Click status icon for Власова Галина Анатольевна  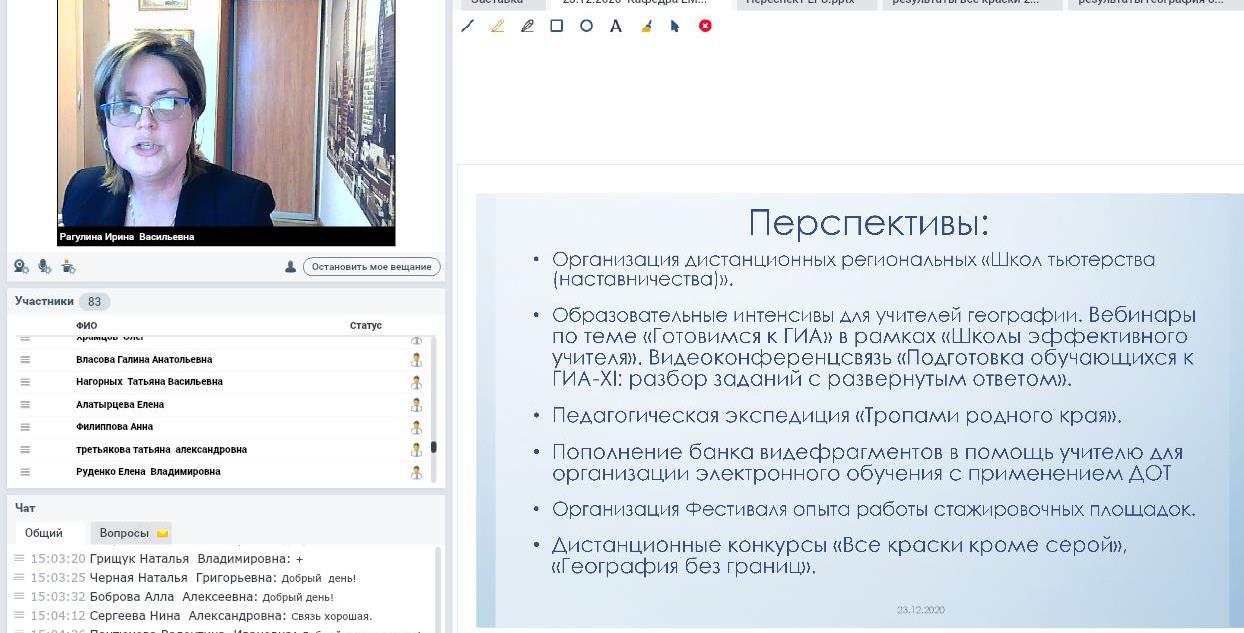(x=416, y=360)
